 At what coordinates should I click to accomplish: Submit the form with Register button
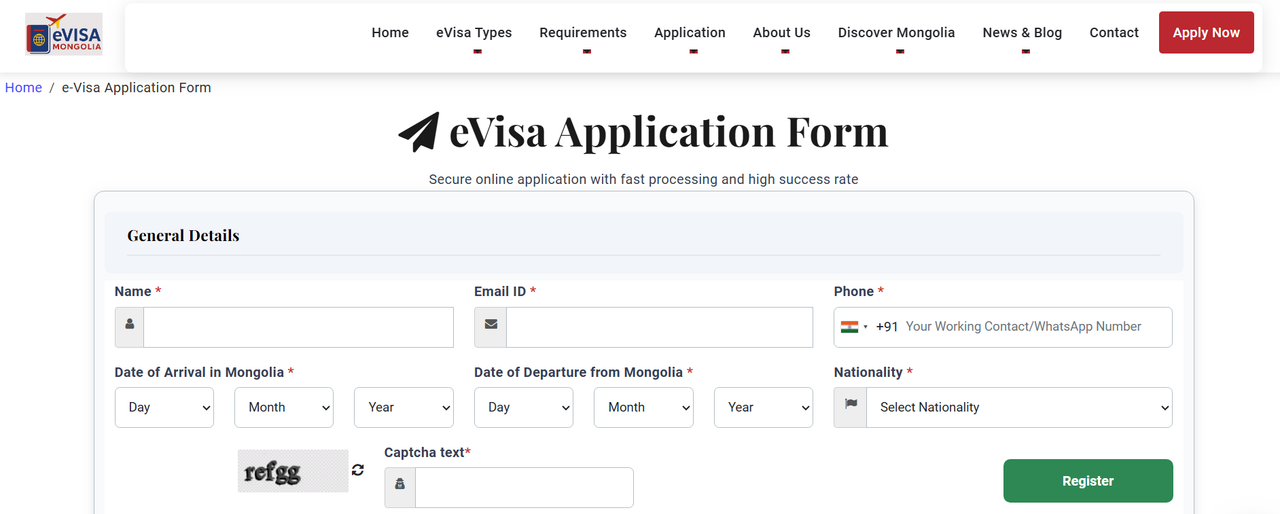(1088, 481)
